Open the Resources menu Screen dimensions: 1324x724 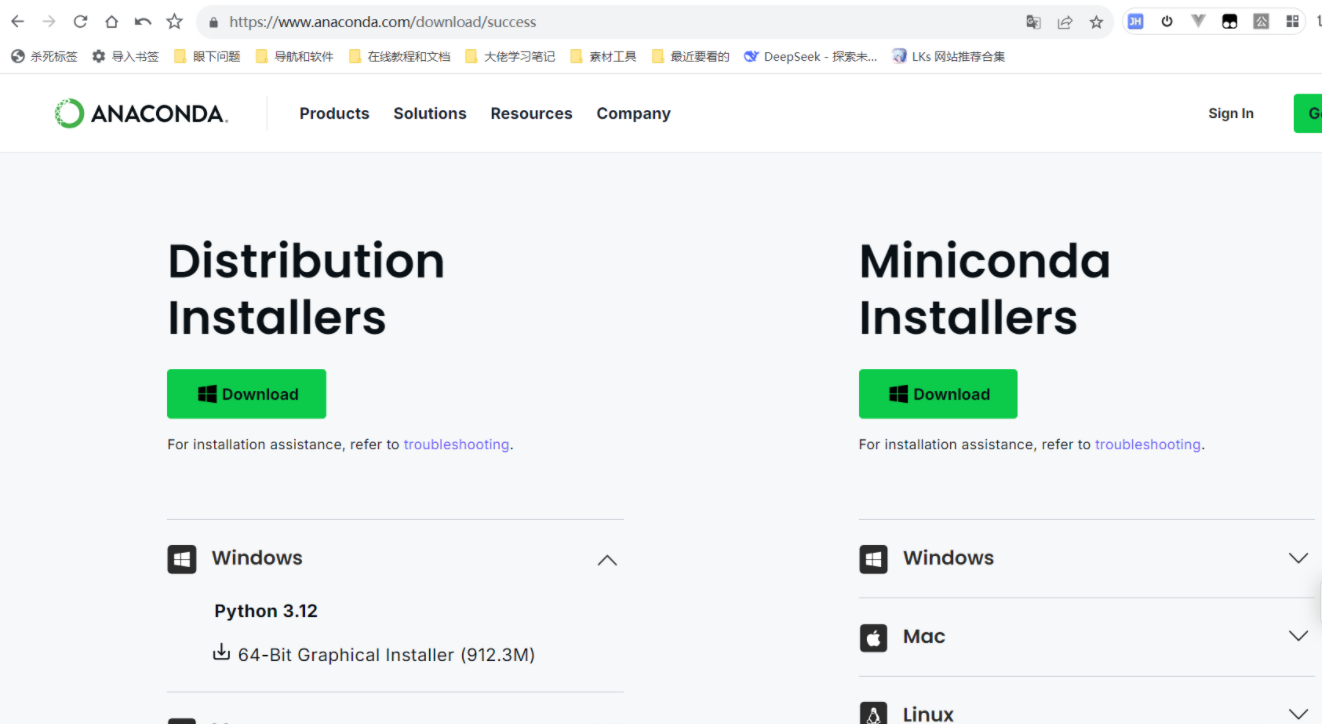[x=531, y=114]
